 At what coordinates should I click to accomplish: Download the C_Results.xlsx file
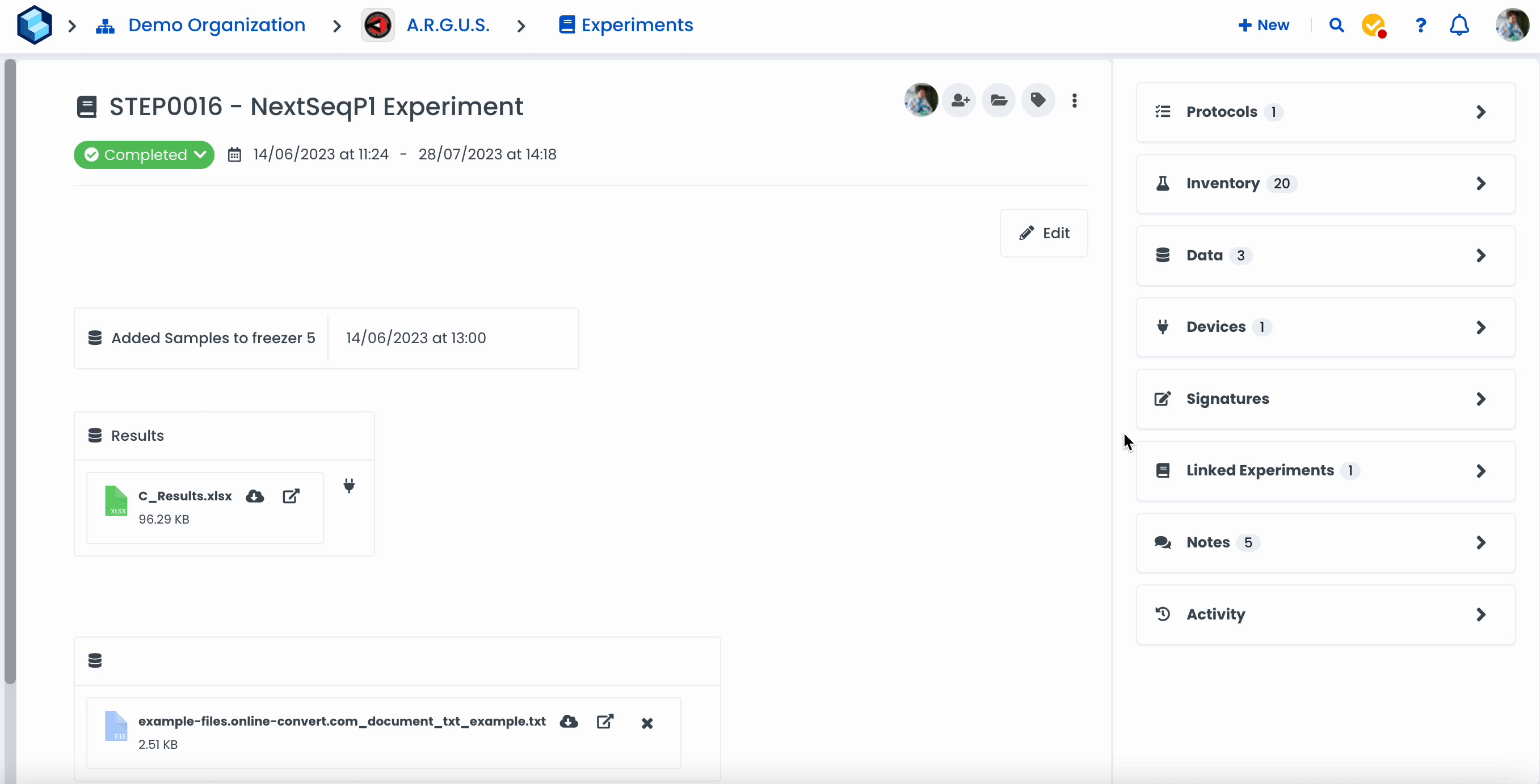pyautogui.click(x=255, y=496)
